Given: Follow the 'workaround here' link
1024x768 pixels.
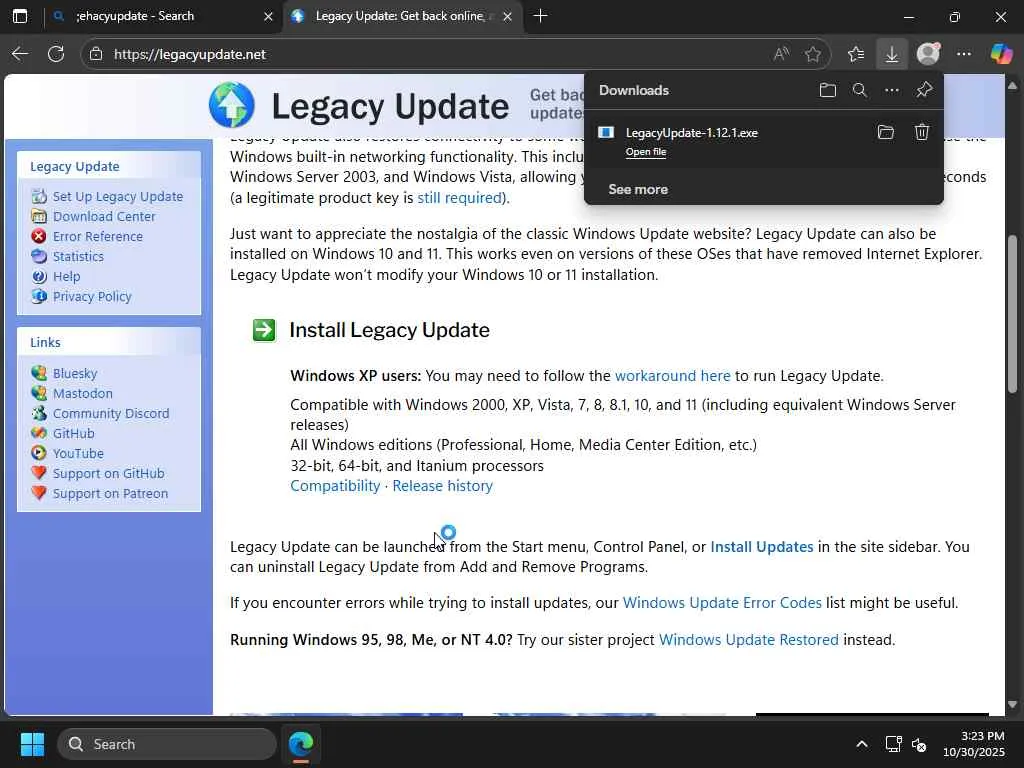Looking at the screenshot, I should tap(673, 376).
